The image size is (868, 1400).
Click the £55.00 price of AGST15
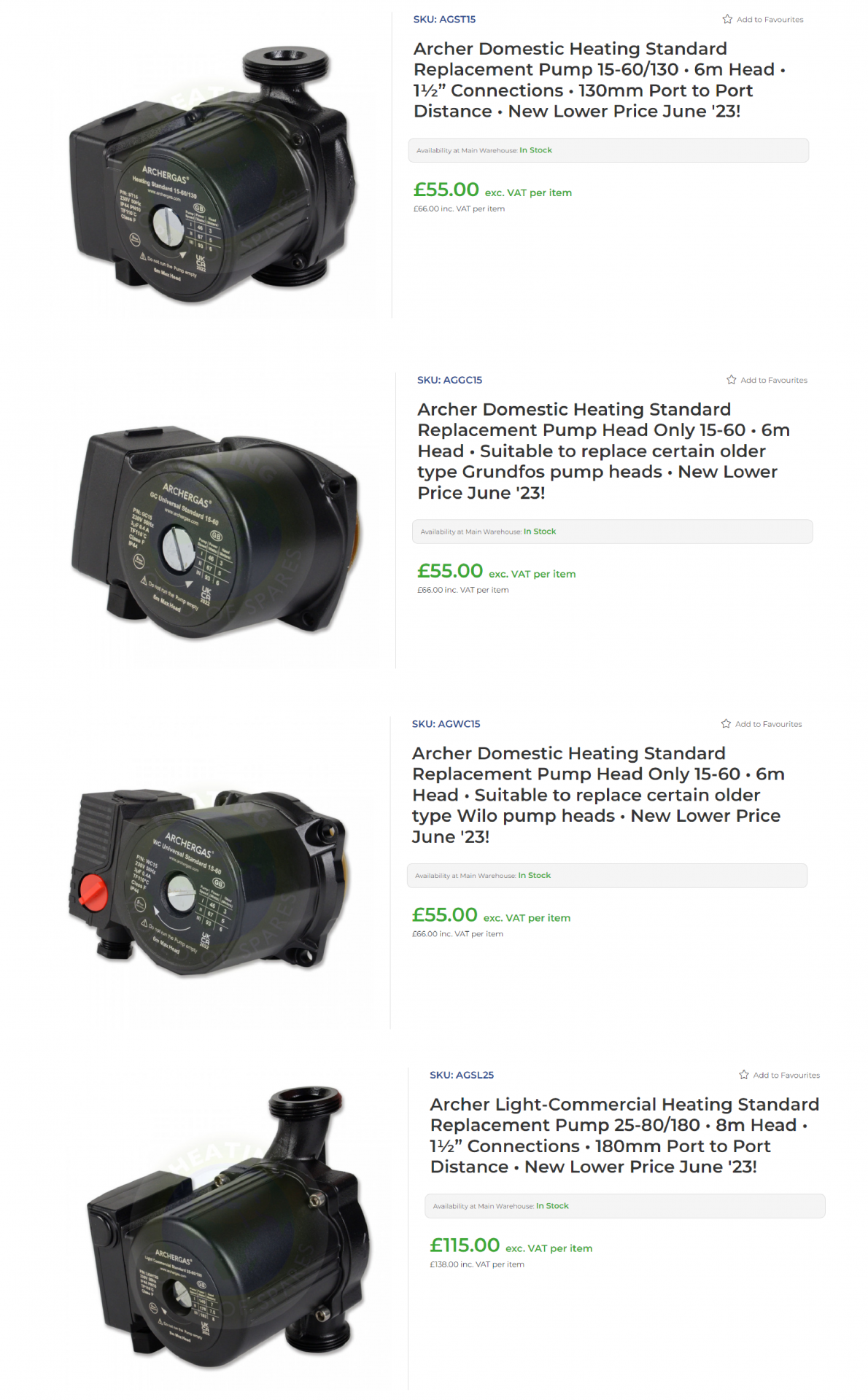(446, 190)
